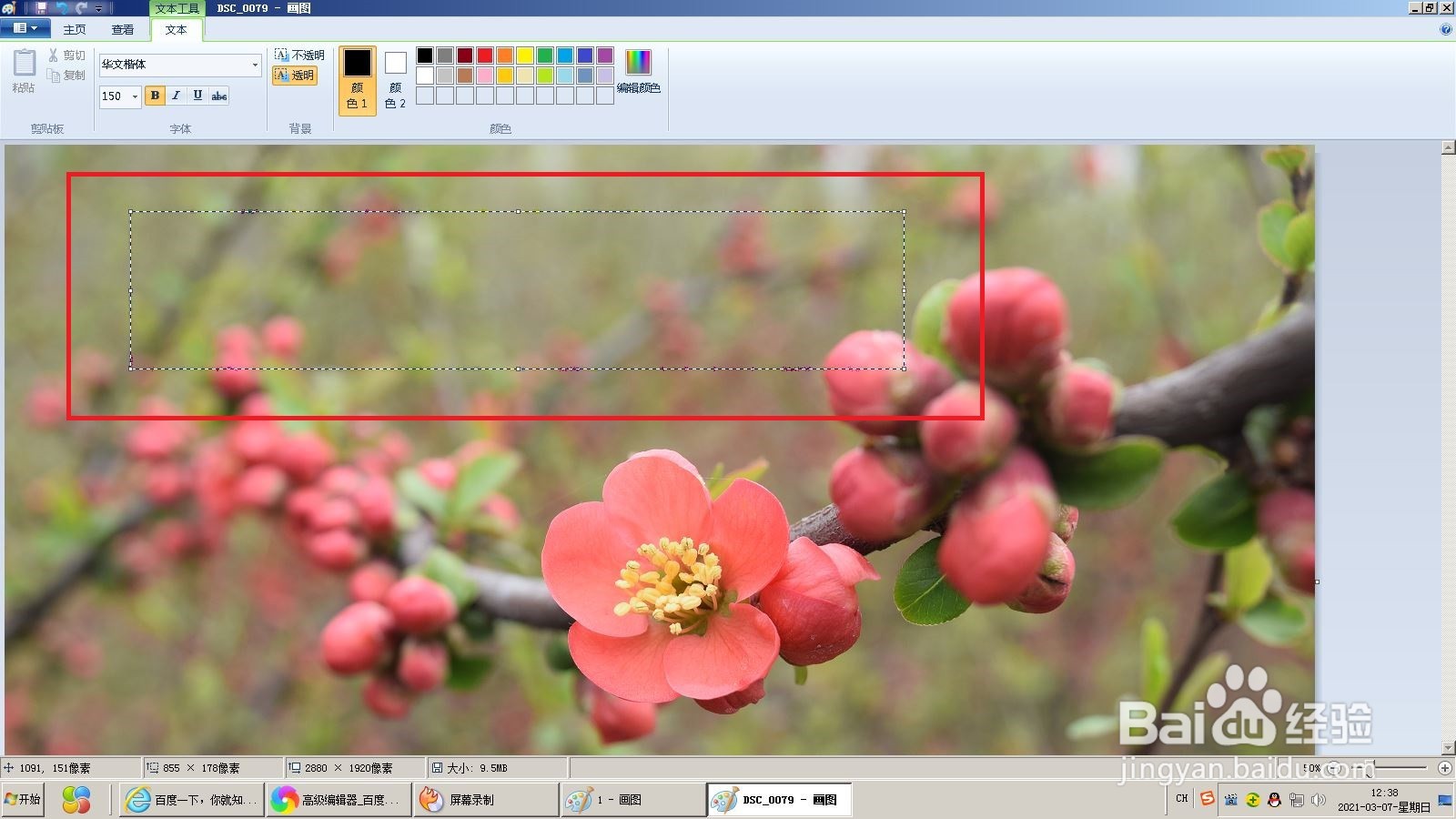Click the 剪切 (Cut) button
Viewport: 1456px width, 819px height.
66,56
